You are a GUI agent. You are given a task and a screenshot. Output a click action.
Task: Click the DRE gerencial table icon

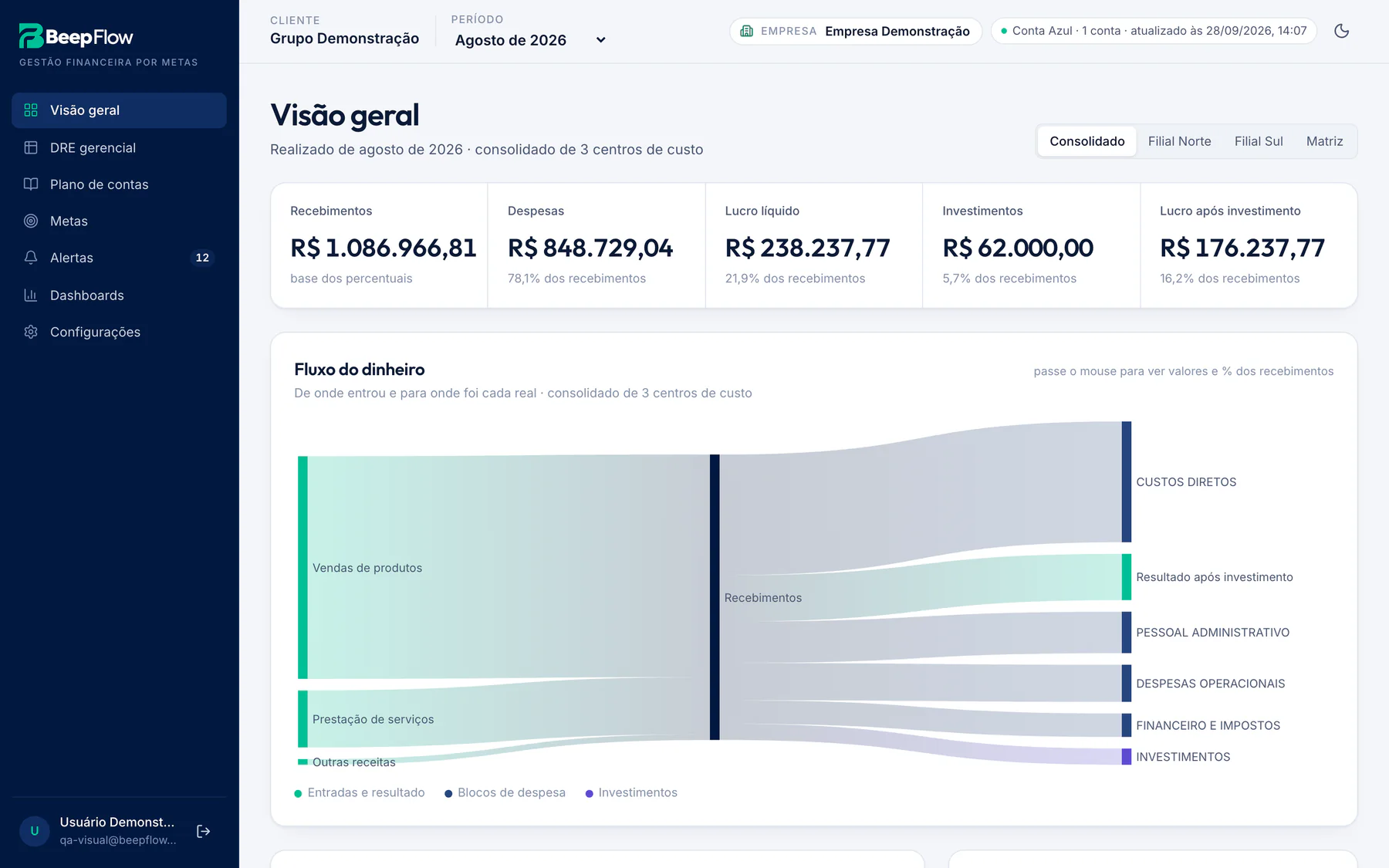coord(31,147)
